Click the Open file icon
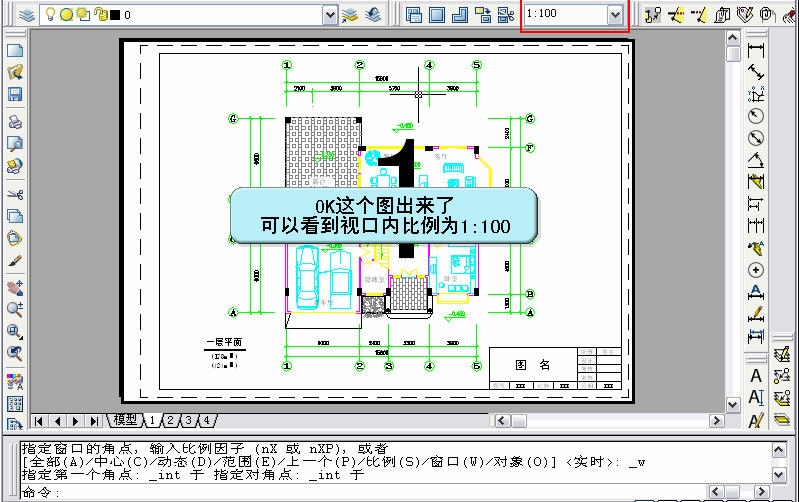Image resolution: width=799 pixels, height=502 pixels. point(15,72)
